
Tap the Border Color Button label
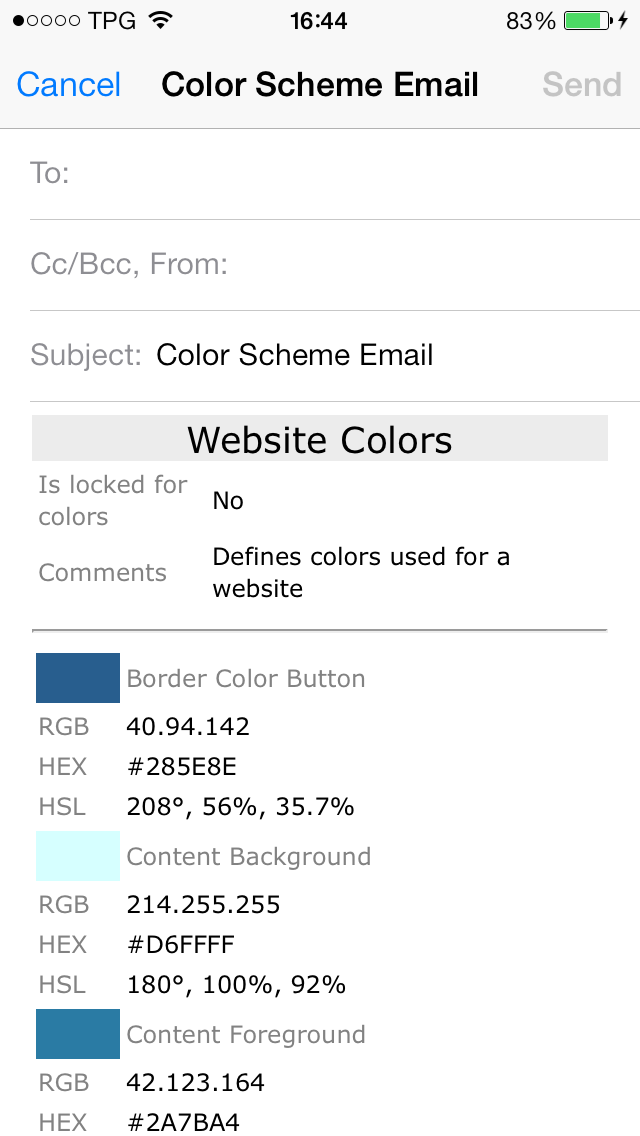[246, 679]
